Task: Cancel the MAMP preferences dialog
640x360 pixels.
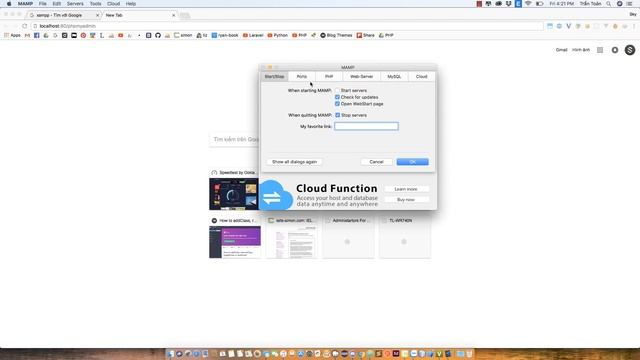Action: pyautogui.click(x=376, y=162)
